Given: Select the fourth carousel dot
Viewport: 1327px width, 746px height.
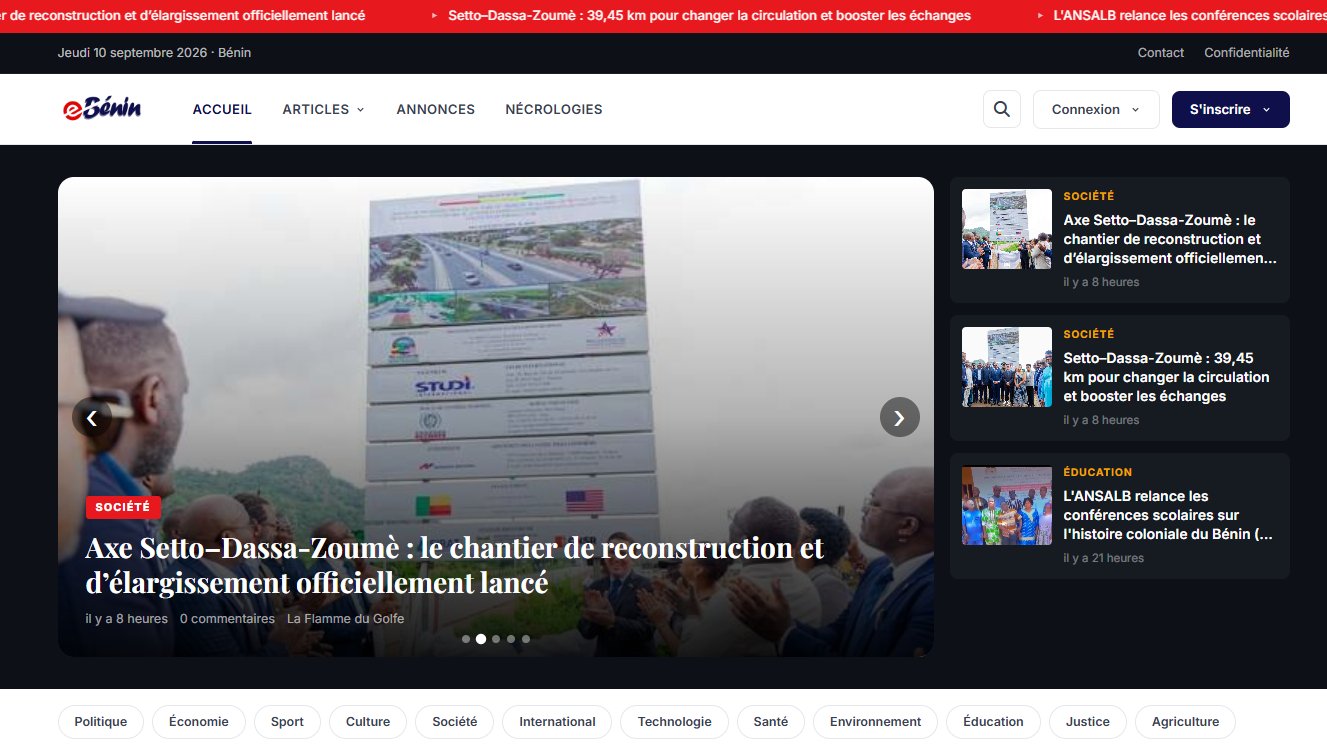Looking at the screenshot, I should [x=511, y=639].
